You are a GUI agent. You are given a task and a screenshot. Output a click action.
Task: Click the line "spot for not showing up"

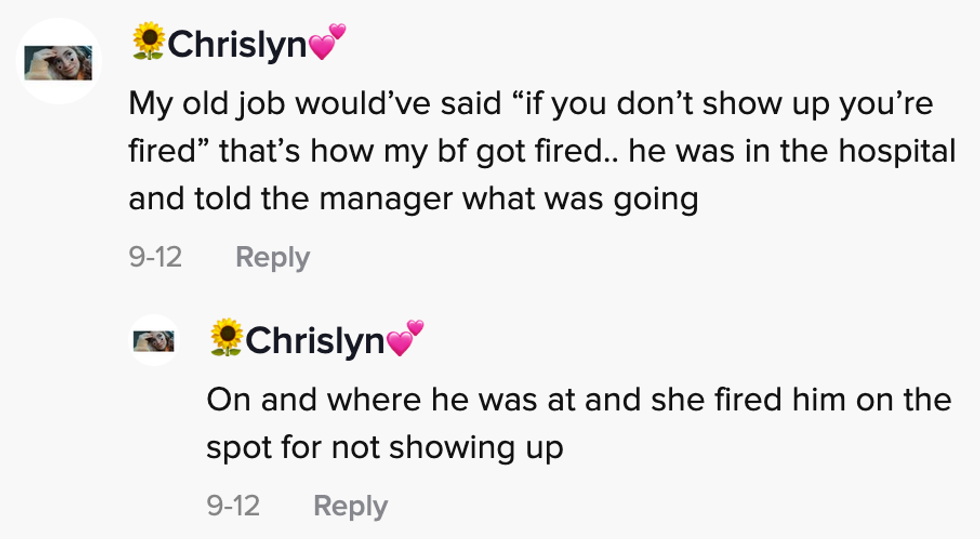coord(385,449)
